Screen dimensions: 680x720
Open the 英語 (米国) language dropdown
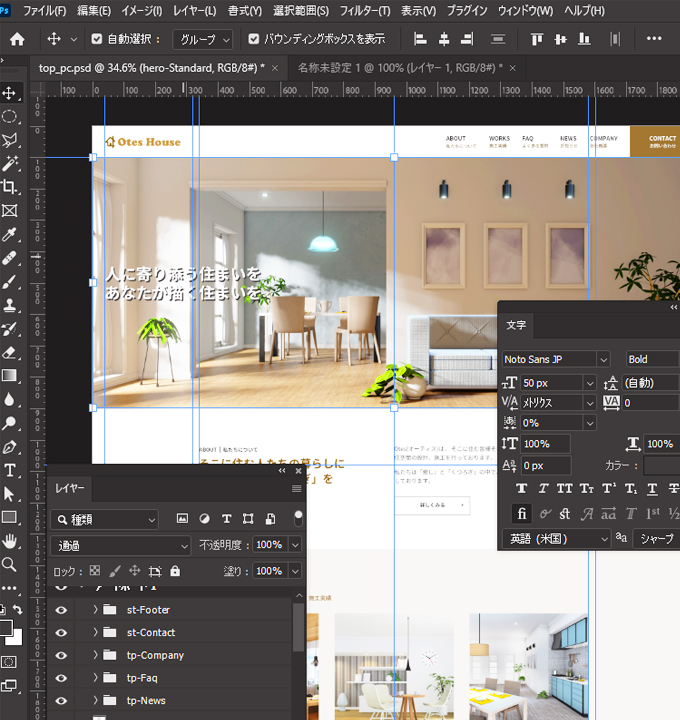pyautogui.click(x=556, y=538)
